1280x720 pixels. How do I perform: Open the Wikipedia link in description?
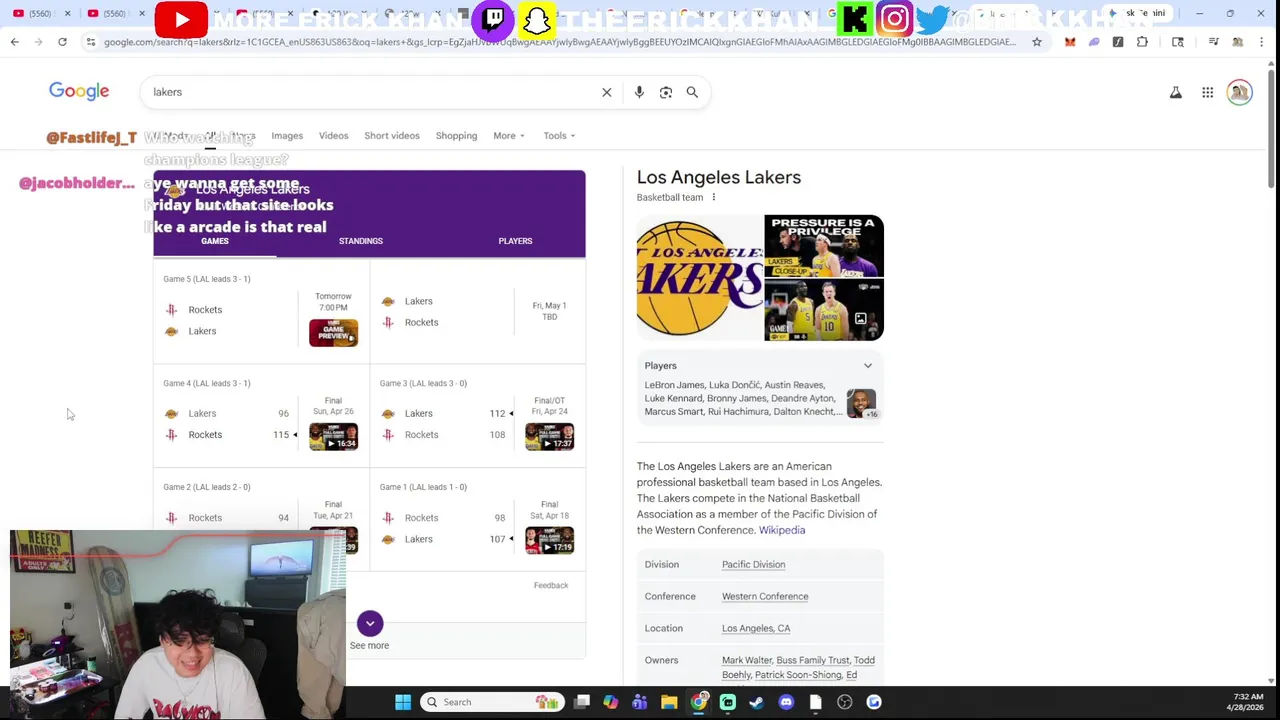click(x=782, y=530)
